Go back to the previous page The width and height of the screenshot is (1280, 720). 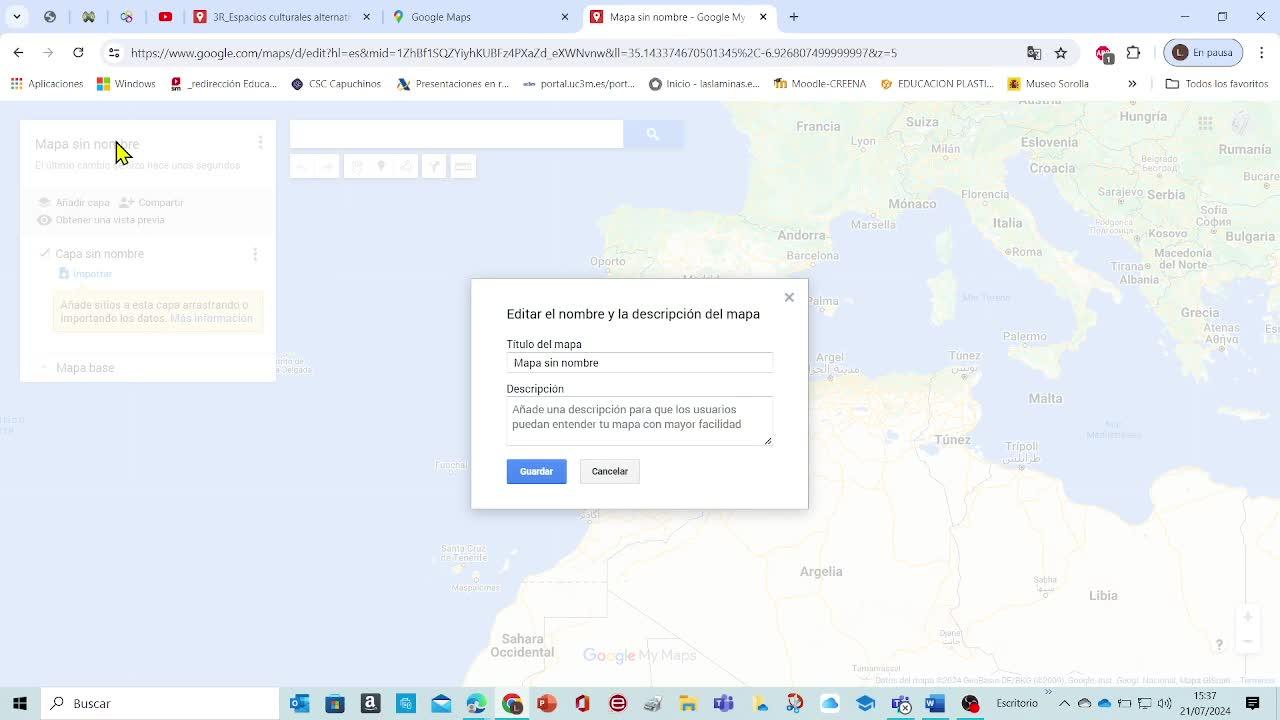pyautogui.click(x=19, y=53)
